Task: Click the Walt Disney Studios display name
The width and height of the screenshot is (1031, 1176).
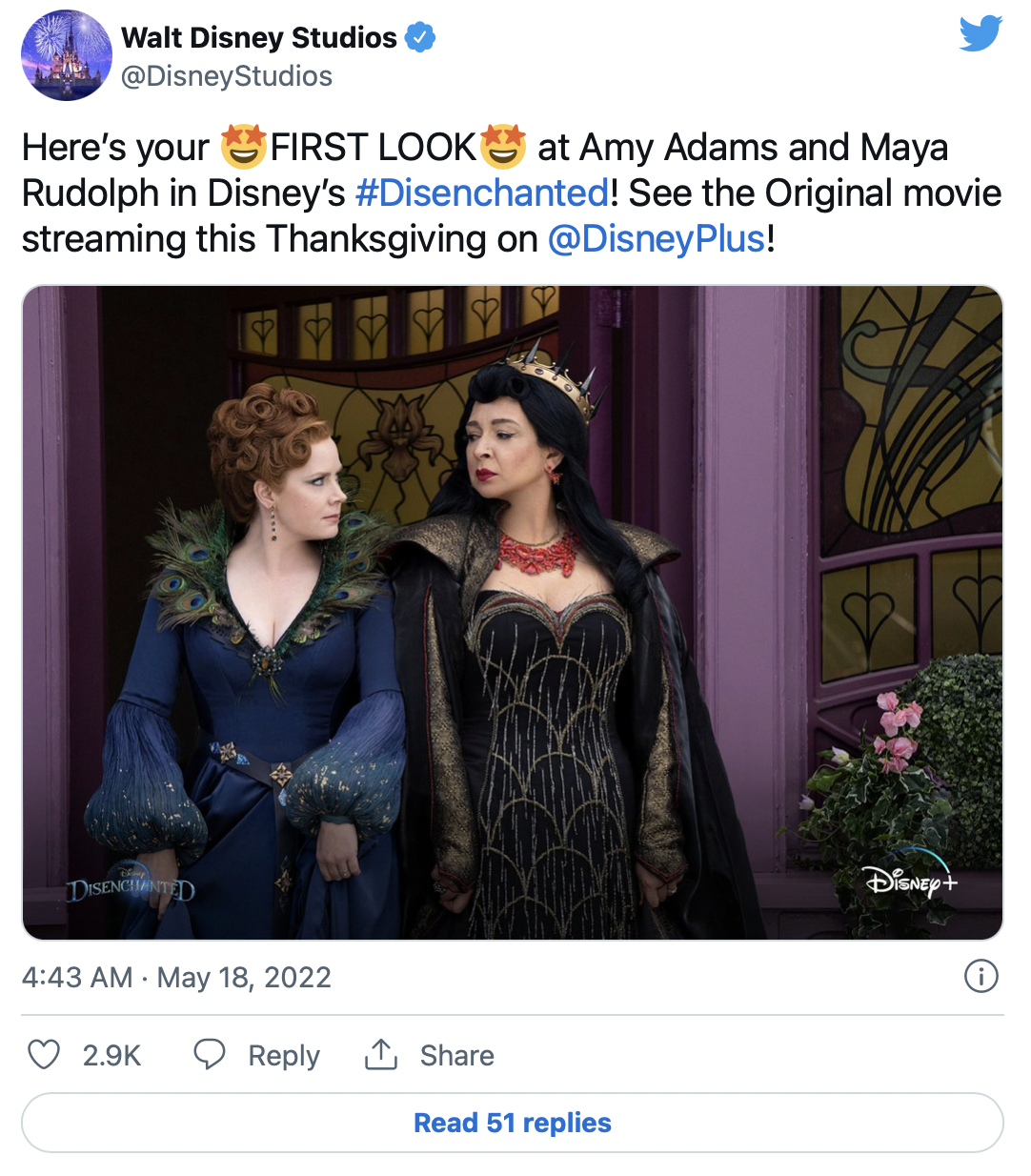Action: 259,37
